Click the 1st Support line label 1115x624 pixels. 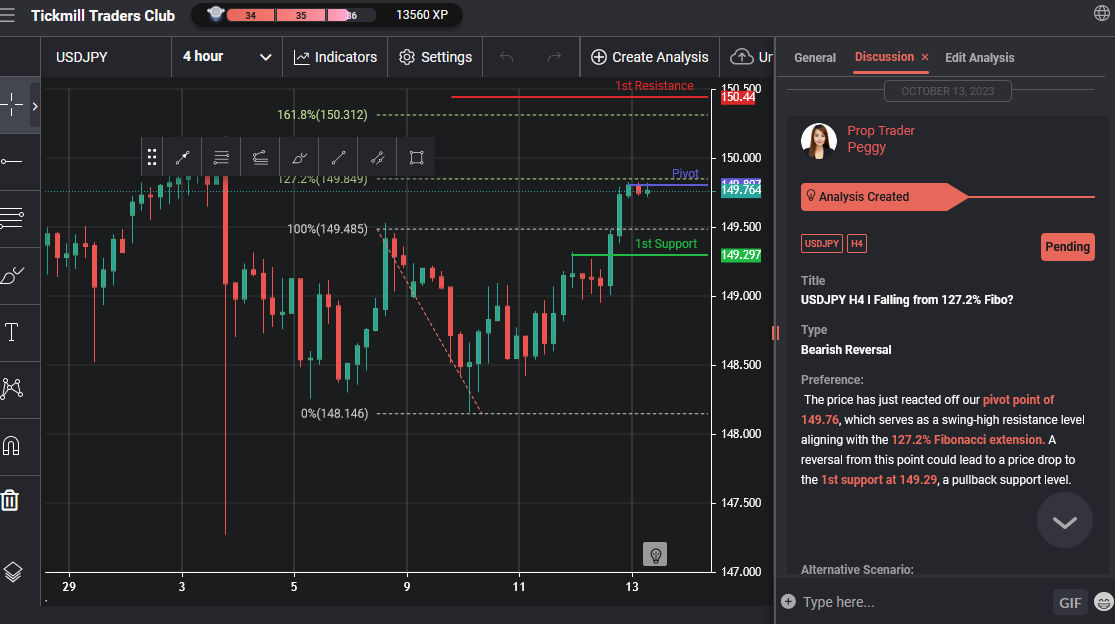pos(666,244)
